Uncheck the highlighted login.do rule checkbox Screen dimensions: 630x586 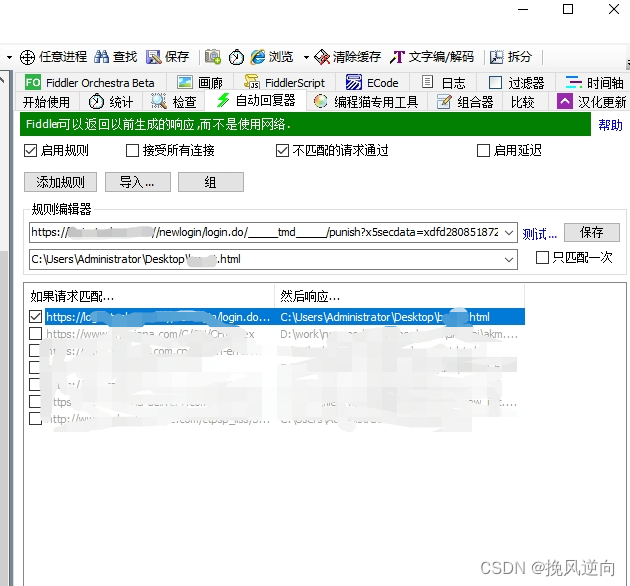[35, 317]
